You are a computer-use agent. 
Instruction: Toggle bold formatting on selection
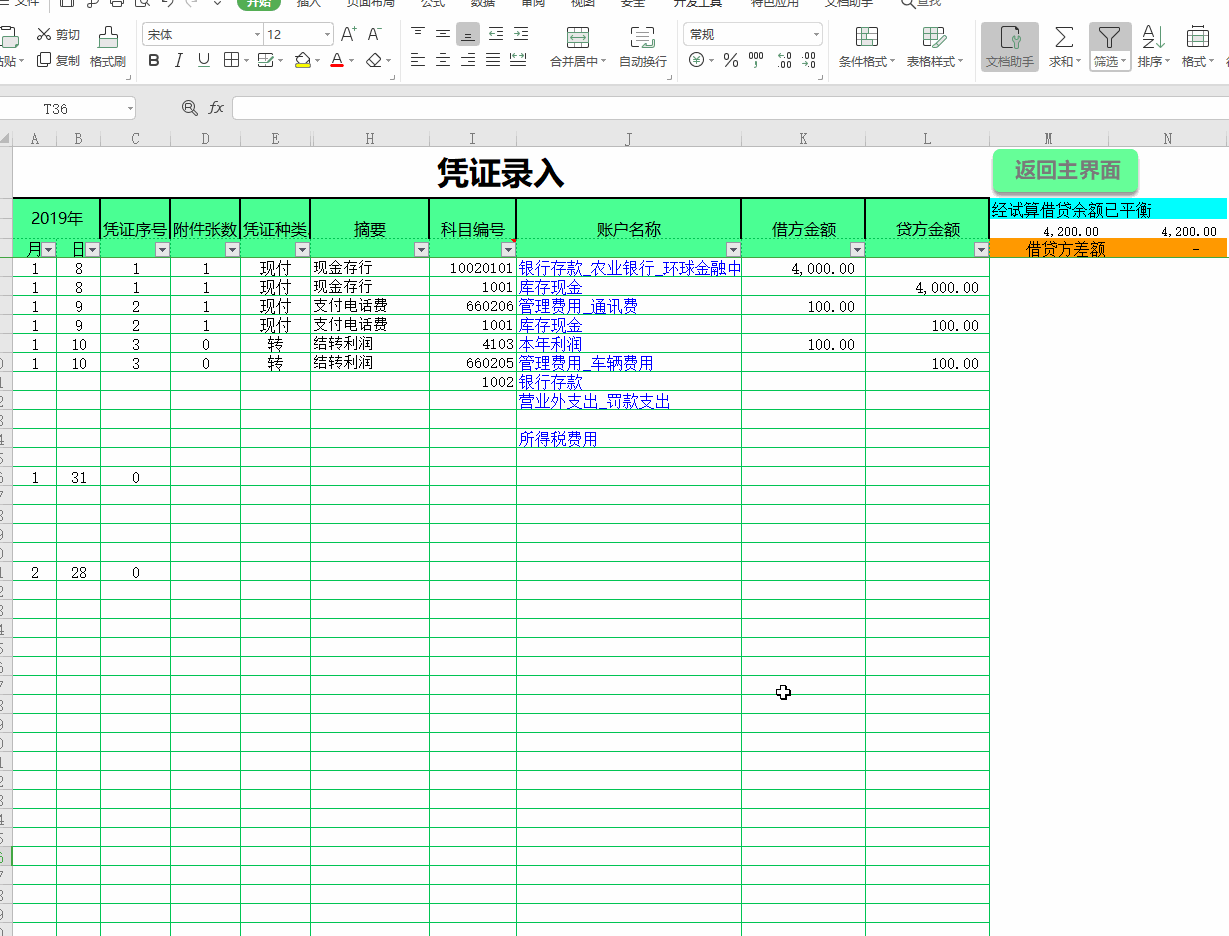(153, 60)
